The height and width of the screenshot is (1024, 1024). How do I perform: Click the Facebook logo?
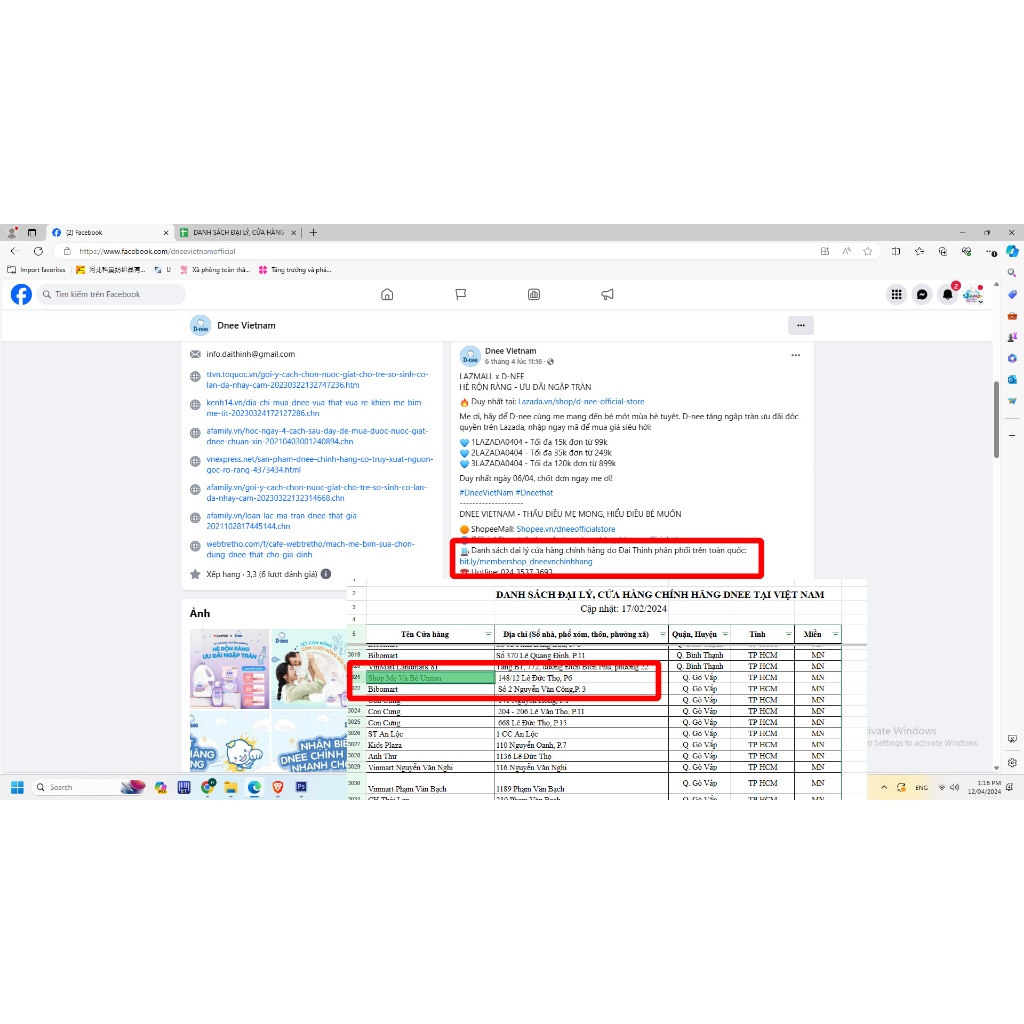point(21,294)
